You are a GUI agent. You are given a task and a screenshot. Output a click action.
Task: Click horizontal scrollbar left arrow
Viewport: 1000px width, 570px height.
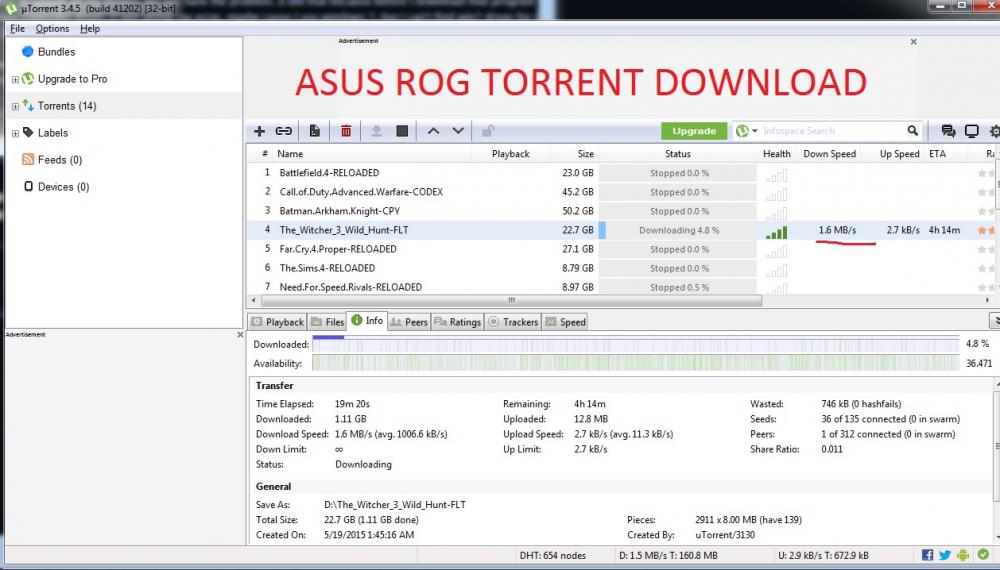click(254, 300)
